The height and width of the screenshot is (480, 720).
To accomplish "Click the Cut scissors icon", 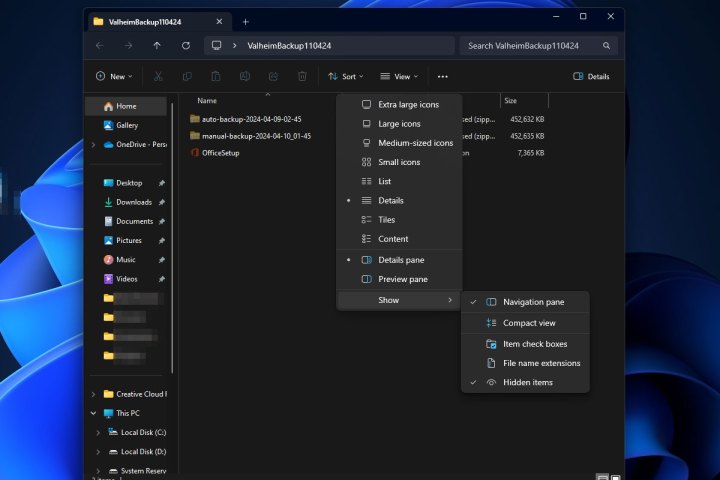I will (x=158, y=76).
